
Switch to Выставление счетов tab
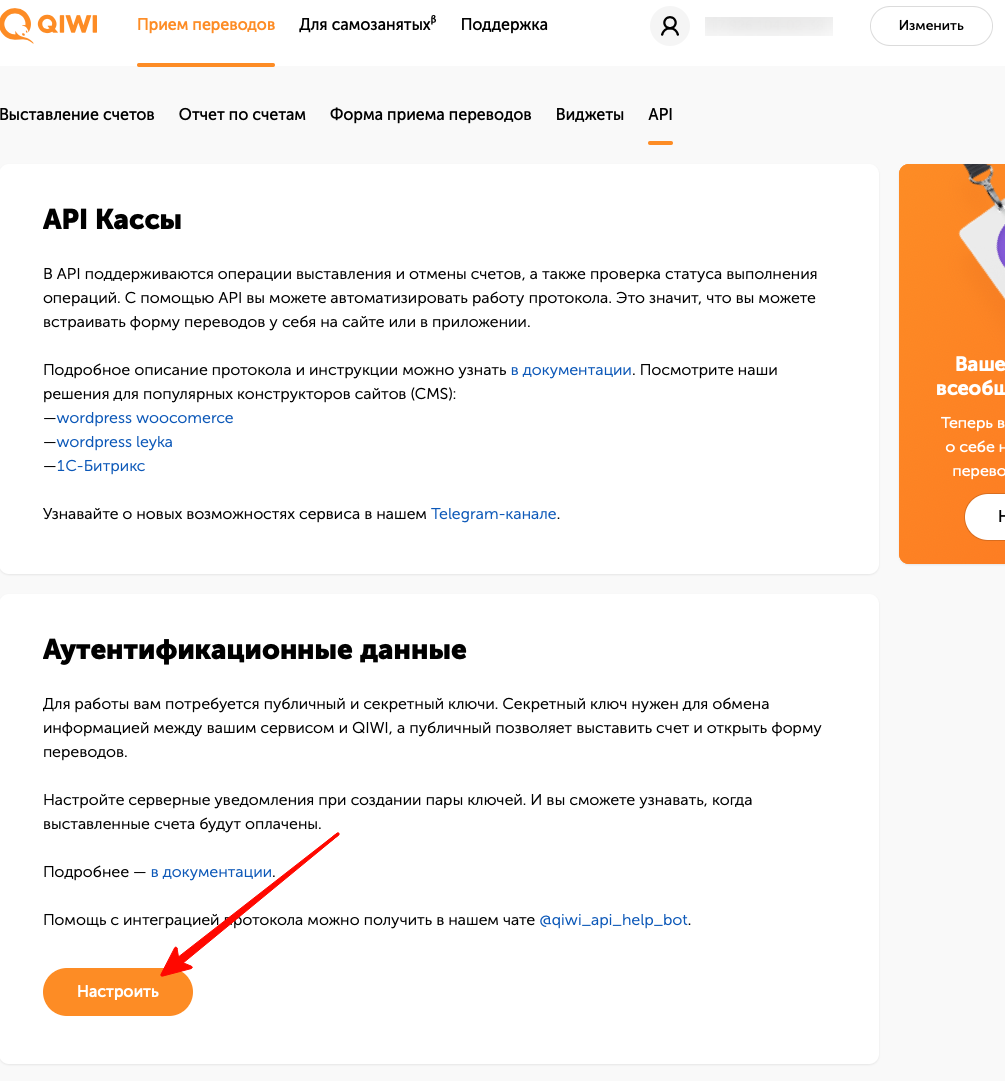pyautogui.click(x=77, y=114)
